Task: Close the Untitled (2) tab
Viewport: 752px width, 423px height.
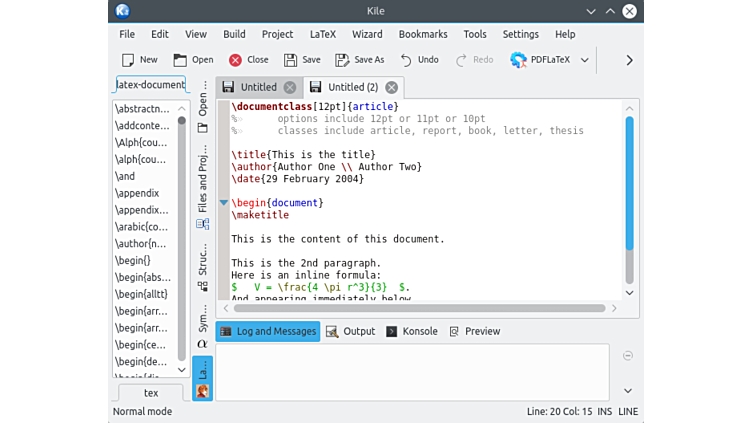Action: tap(391, 87)
